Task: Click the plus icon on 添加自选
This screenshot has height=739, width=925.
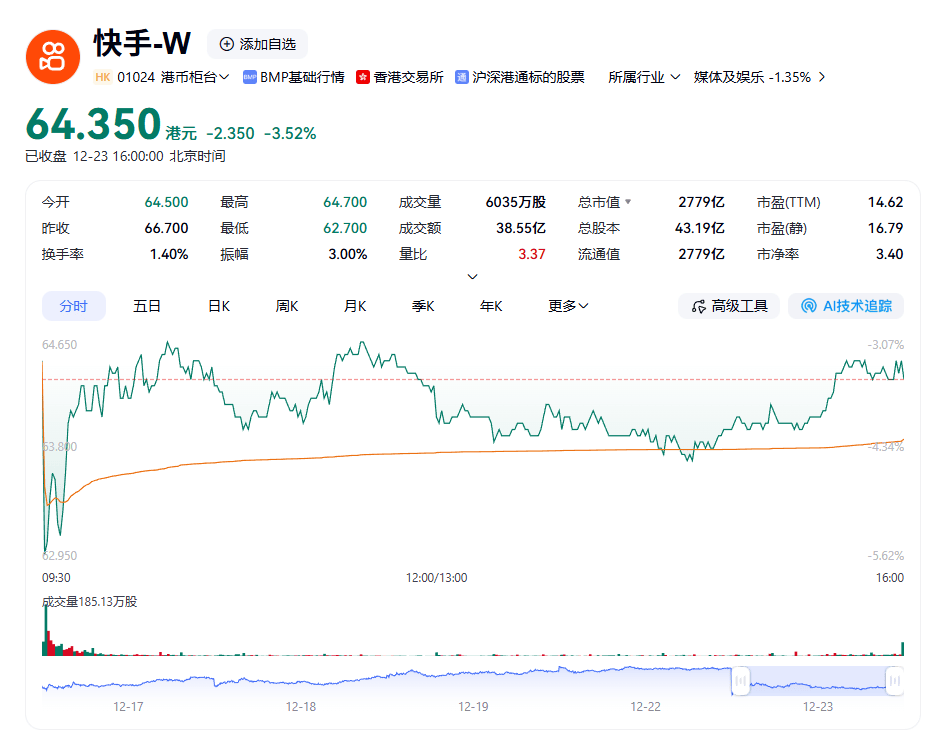Action: 228,43
